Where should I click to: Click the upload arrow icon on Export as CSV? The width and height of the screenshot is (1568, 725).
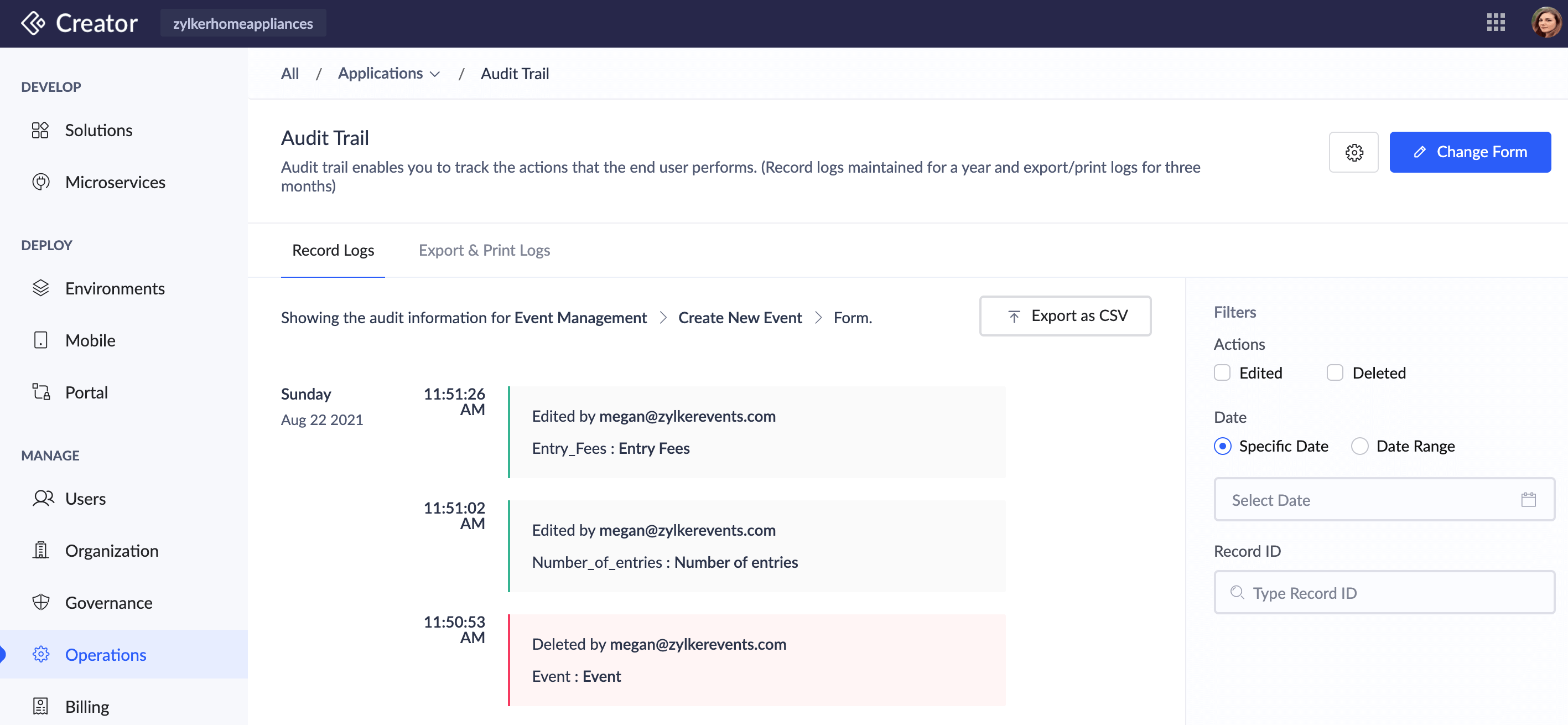click(x=1014, y=316)
